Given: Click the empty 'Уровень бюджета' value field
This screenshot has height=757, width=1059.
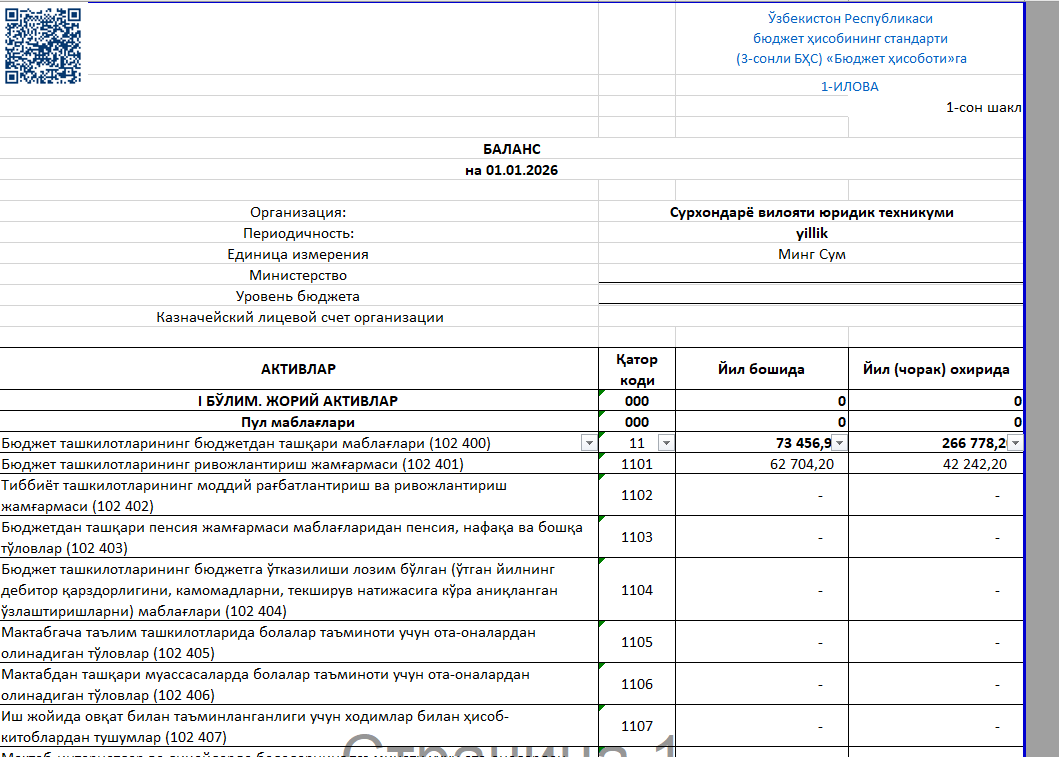Looking at the screenshot, I should click(x=811, y=294).
